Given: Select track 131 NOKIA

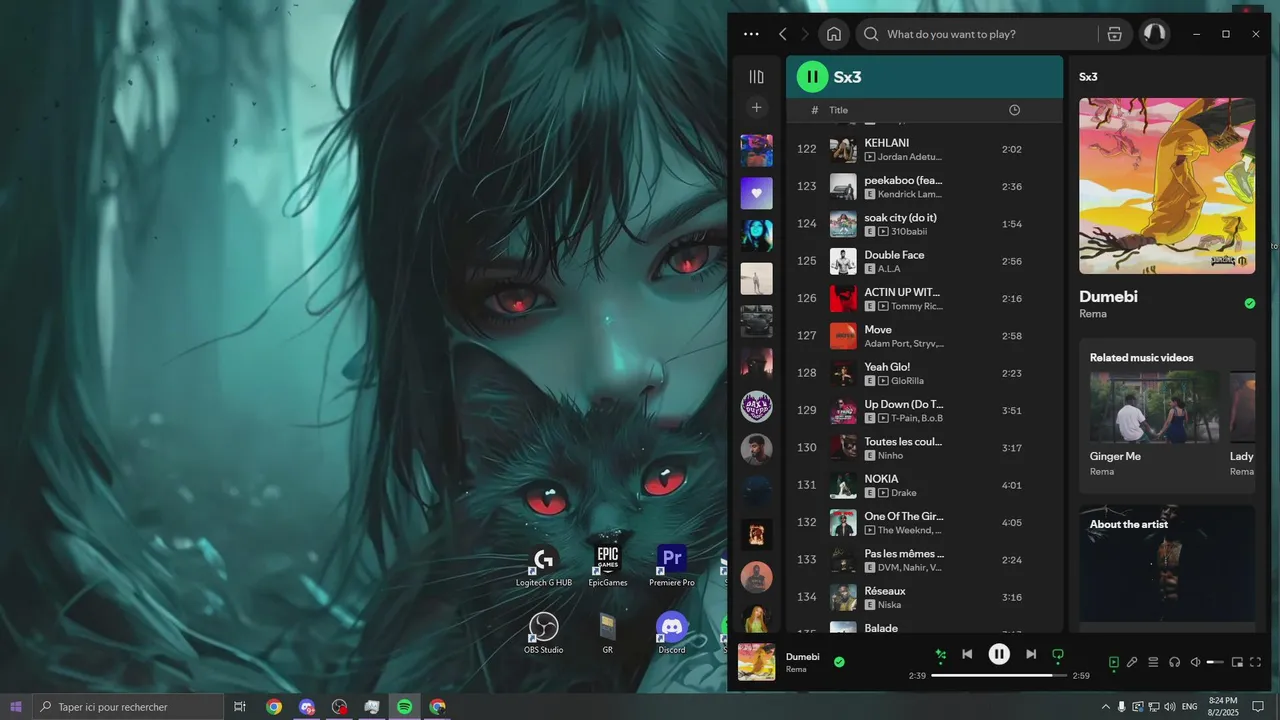Looking at the screenshot, I should coord(924,485).
